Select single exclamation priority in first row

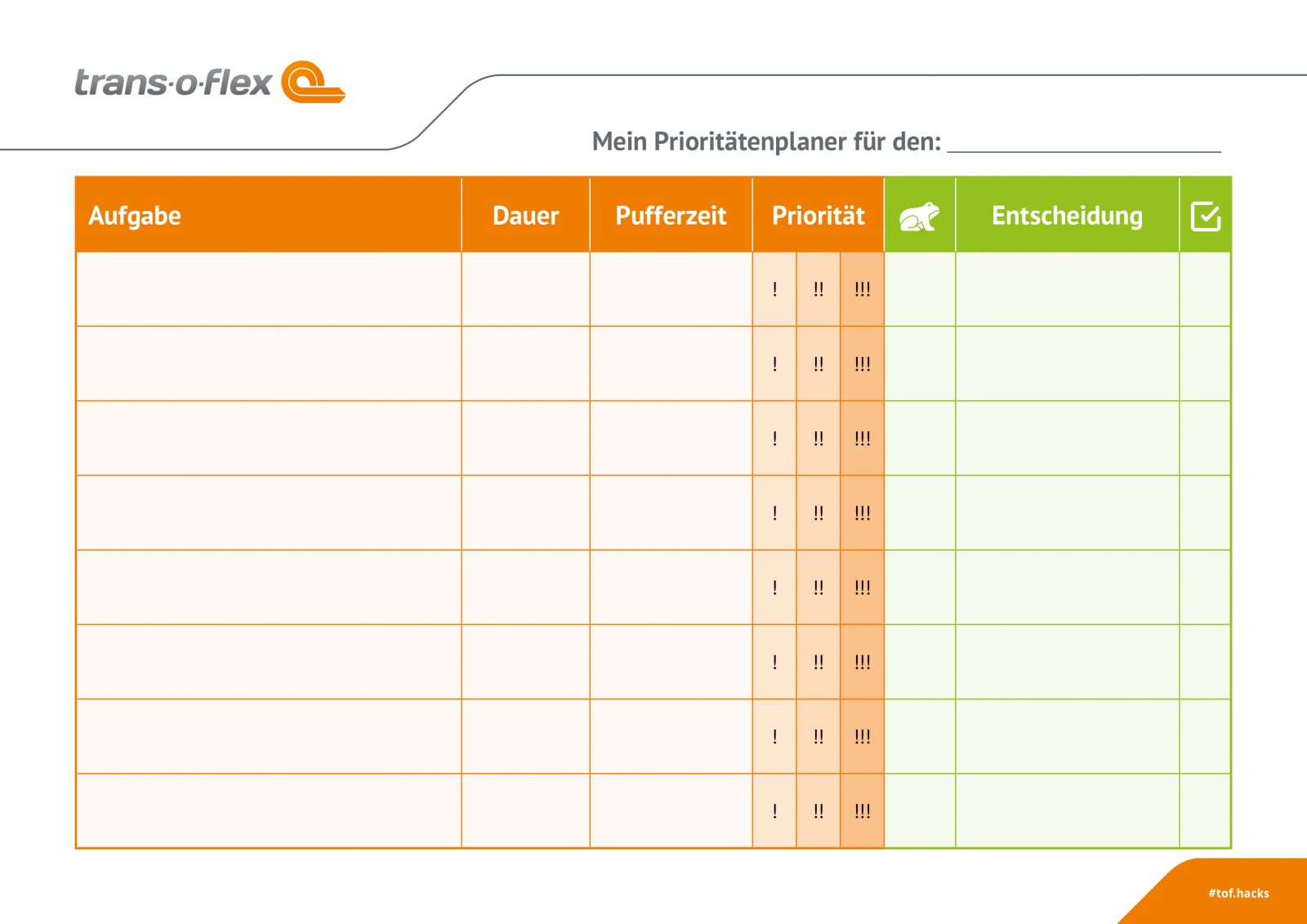pyautogui.click(x=774, y=289)
